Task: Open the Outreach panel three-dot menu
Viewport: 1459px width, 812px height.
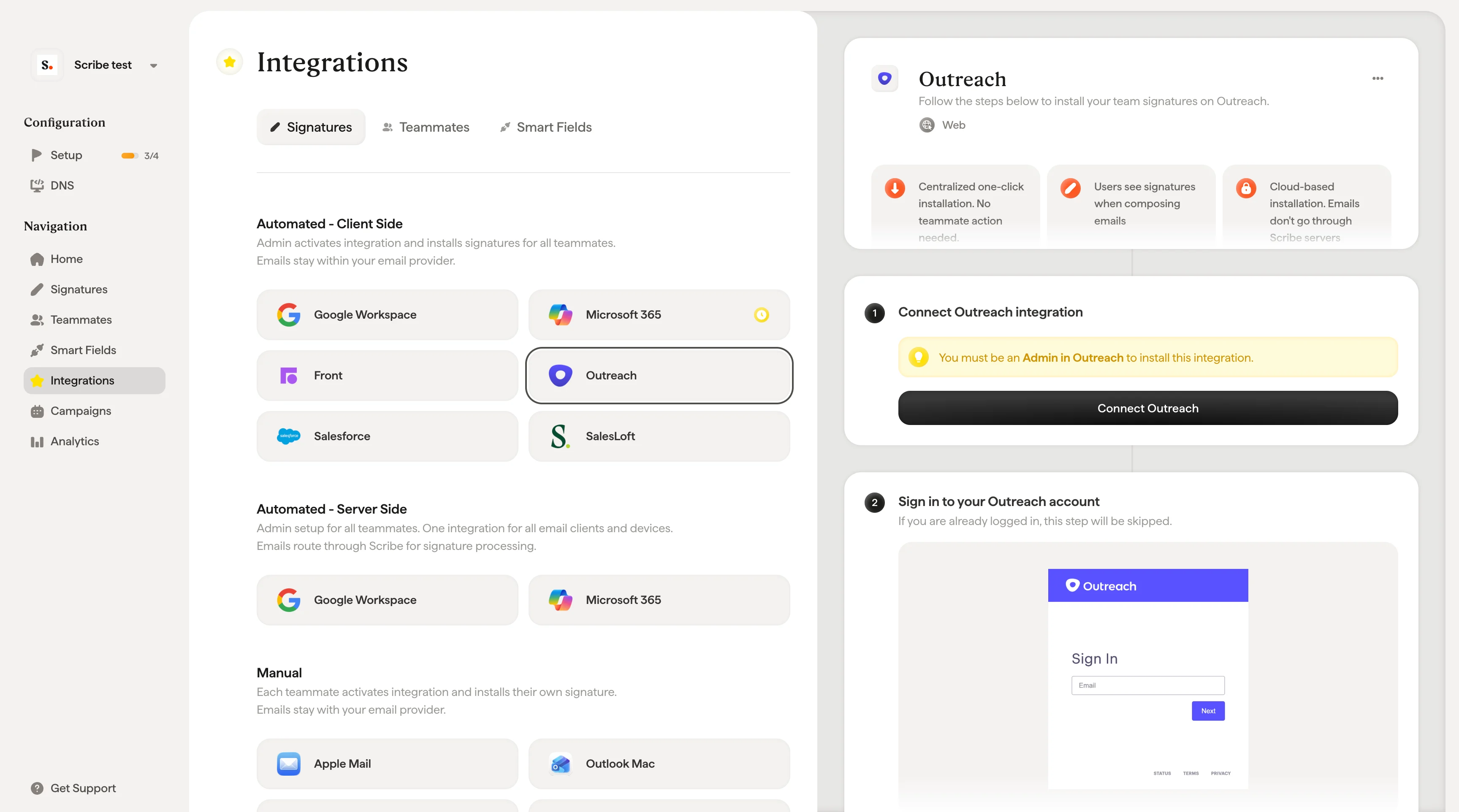Action: point(1378,78)
